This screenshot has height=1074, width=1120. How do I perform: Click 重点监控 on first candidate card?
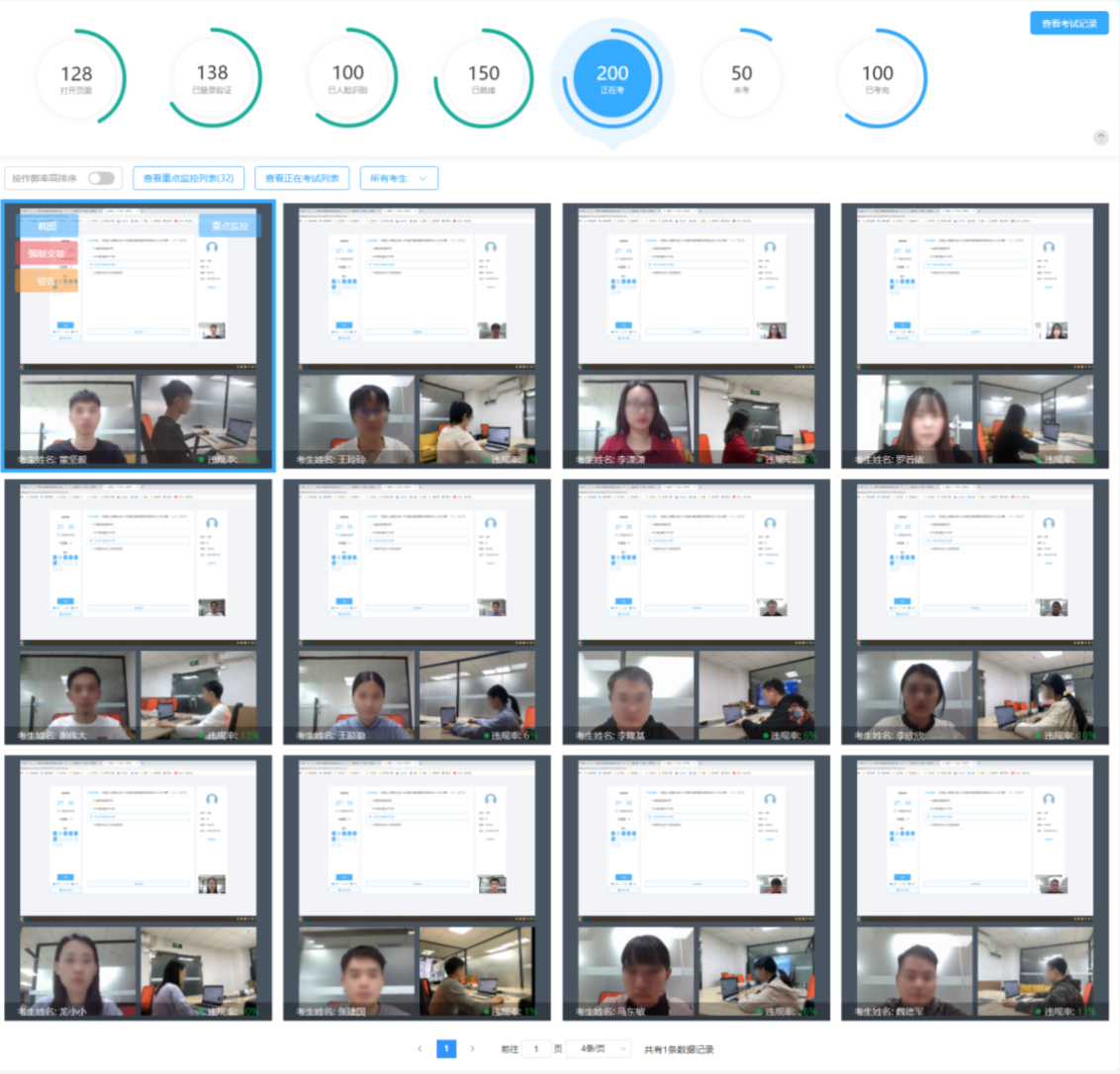(x=230, y=226)
